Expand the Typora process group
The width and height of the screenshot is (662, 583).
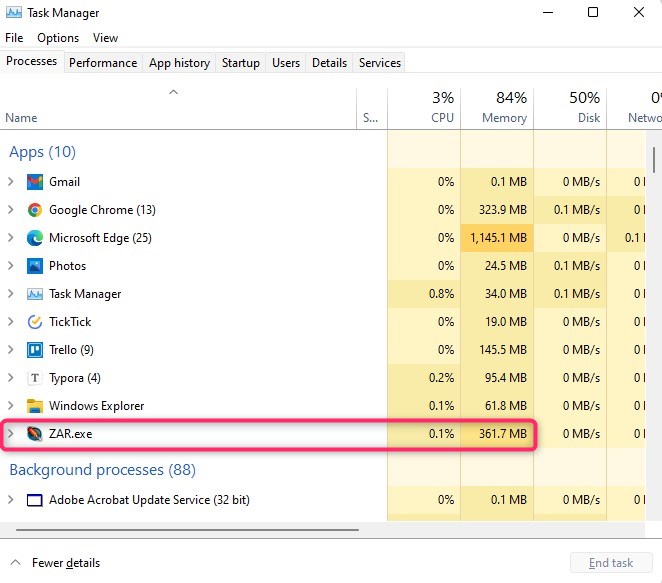pyautogui.click(x=11, y=378)
